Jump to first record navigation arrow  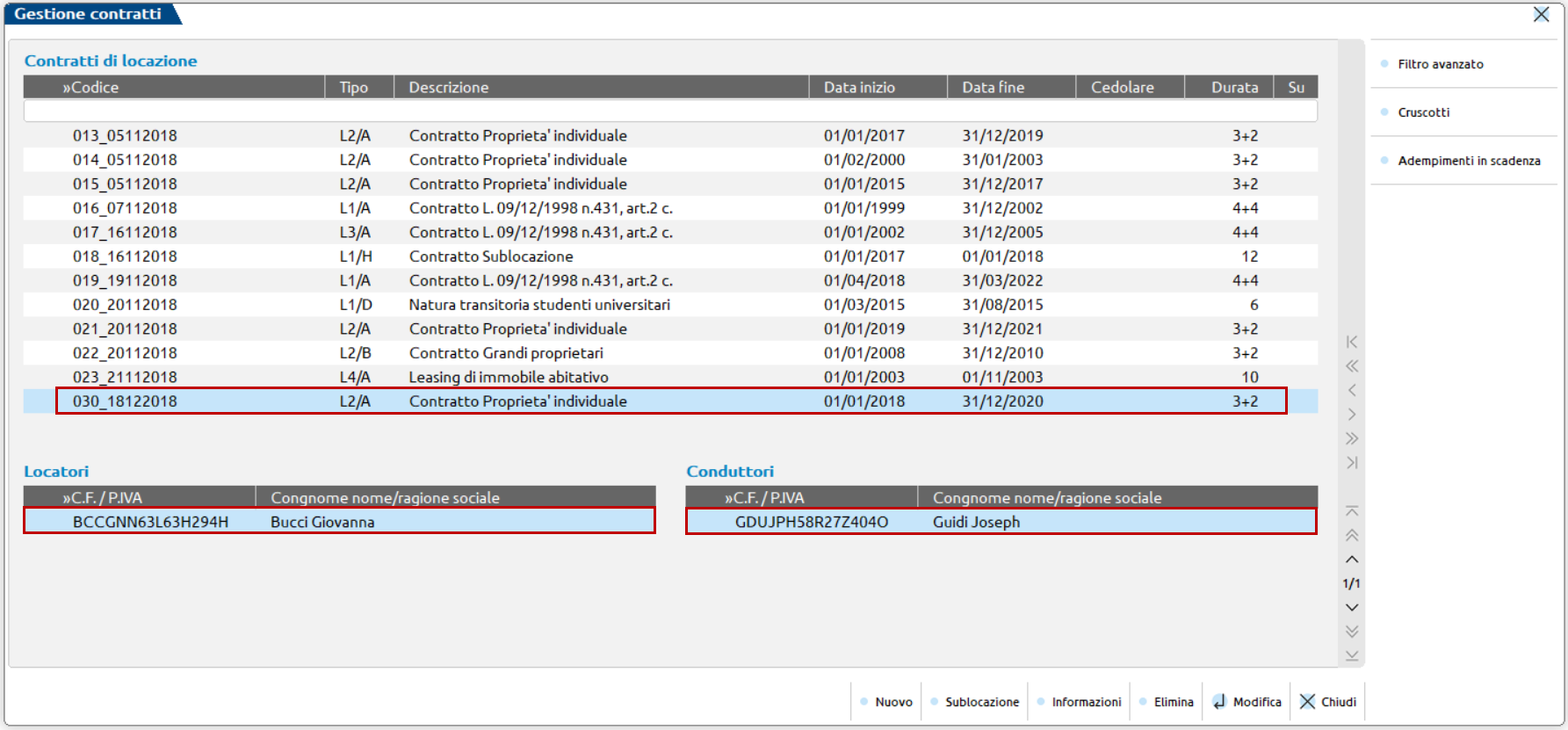click(1352, 342)
